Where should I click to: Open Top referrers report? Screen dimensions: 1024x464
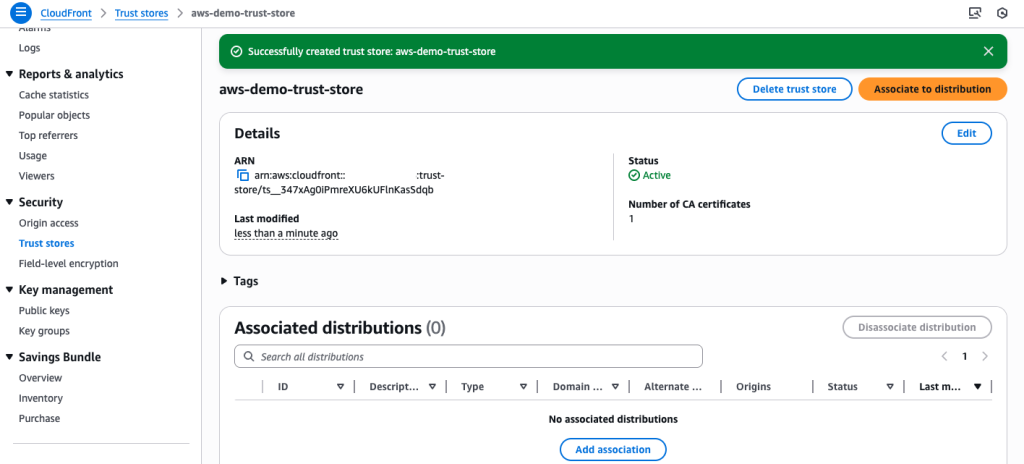(x=48, y=135)
